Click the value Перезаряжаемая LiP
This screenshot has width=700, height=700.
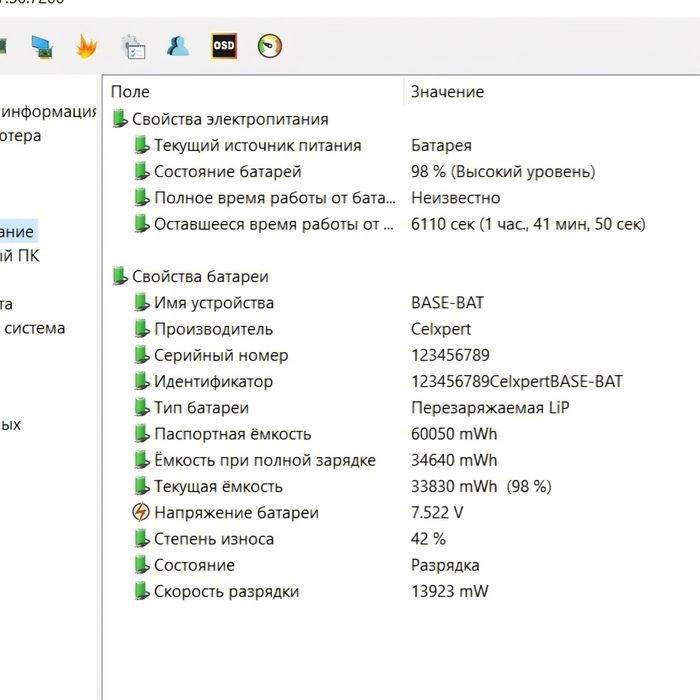[x=490, y=408]
